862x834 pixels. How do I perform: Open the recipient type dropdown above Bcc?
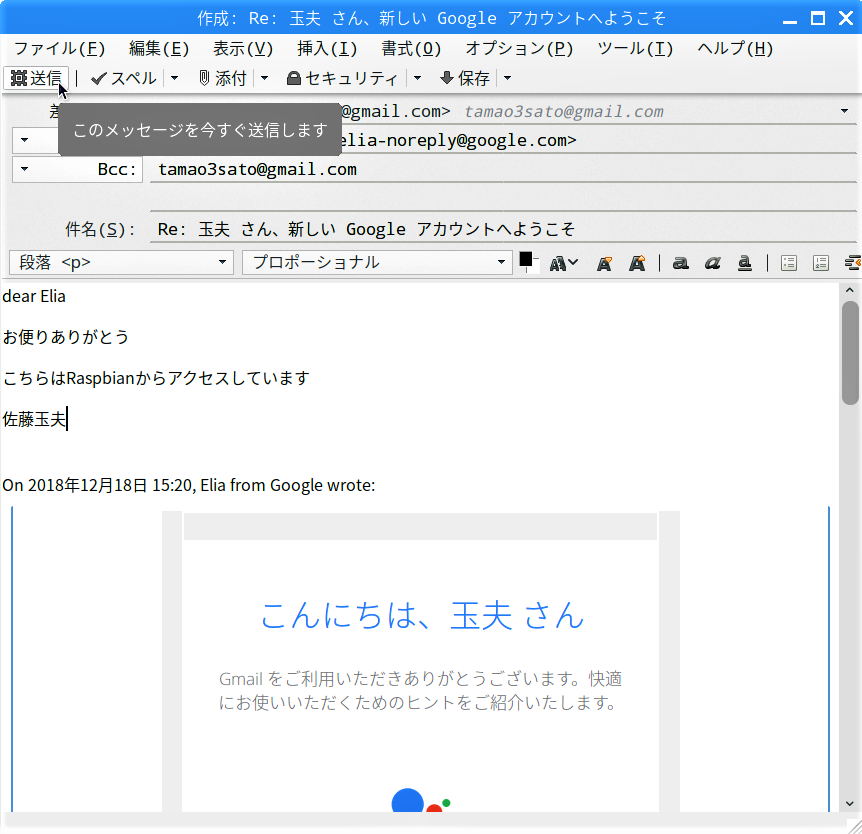(x=24, y=140)
